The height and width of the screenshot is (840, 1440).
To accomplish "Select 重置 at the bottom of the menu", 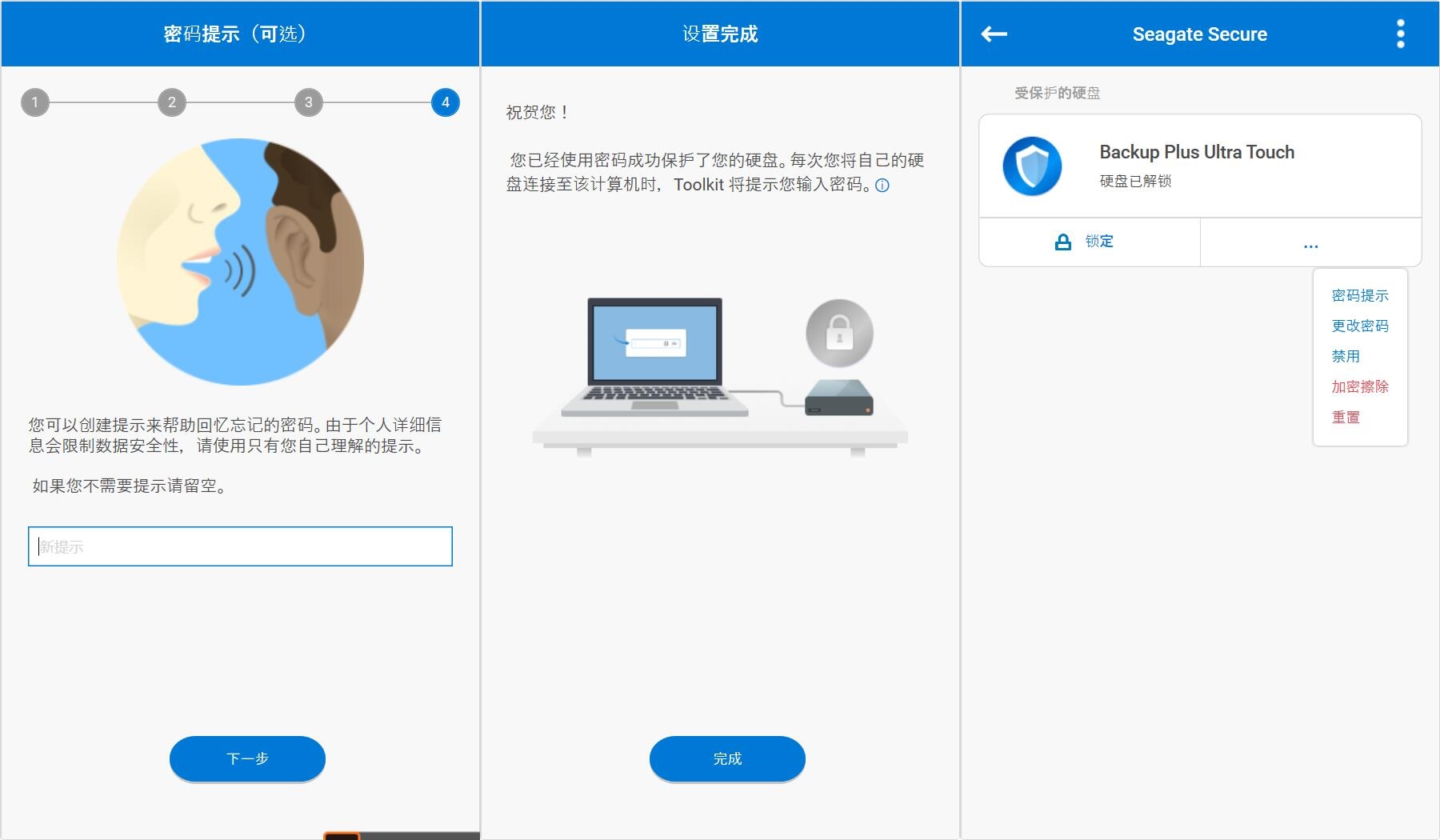I will click(x=1344, y=417).
